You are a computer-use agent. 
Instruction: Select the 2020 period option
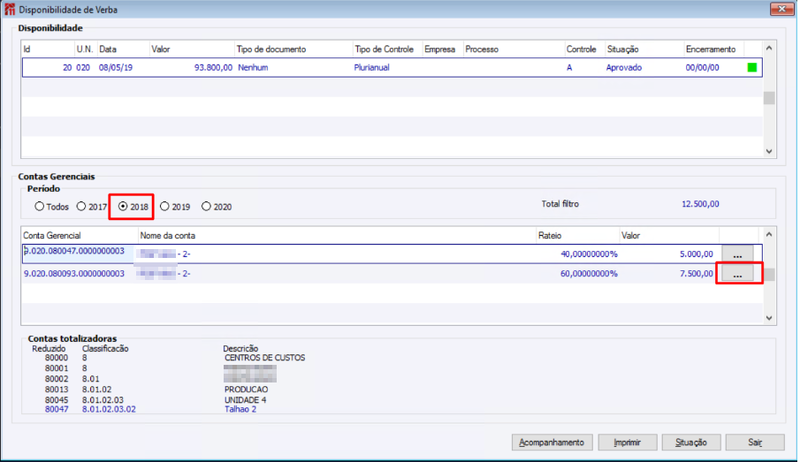coord(206,207)
